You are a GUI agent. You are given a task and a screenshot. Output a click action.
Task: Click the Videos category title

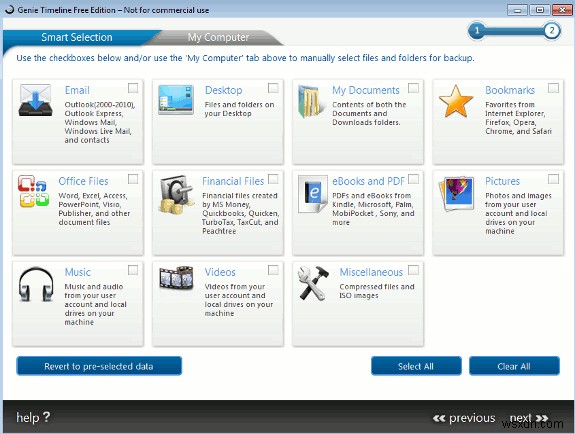pyautogui.click(x=220, y=272)
